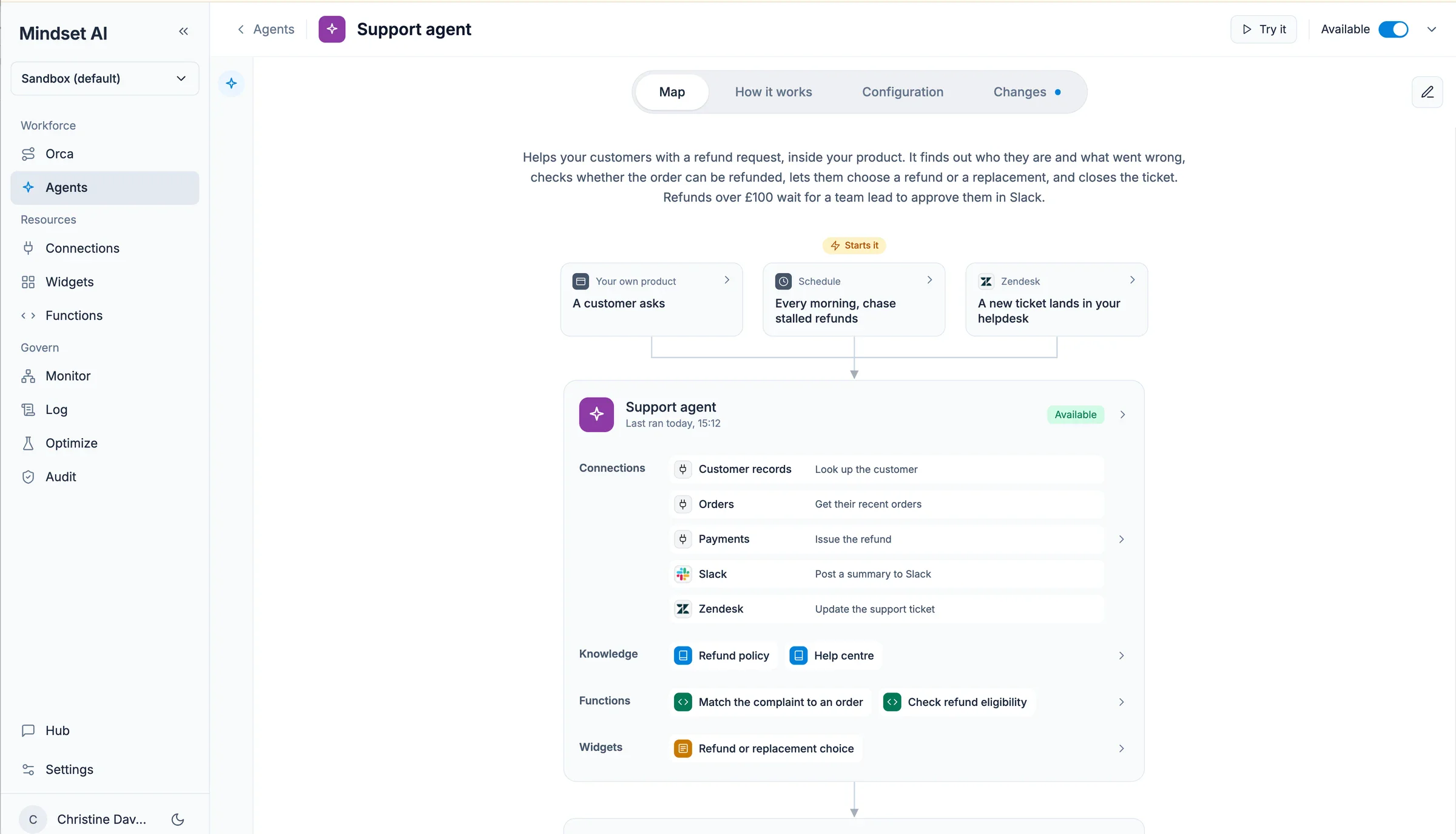Open the Schedule trigger card
Image resolution: width=1456 pixels, height=834 pixels.
(x=854, y=299)
